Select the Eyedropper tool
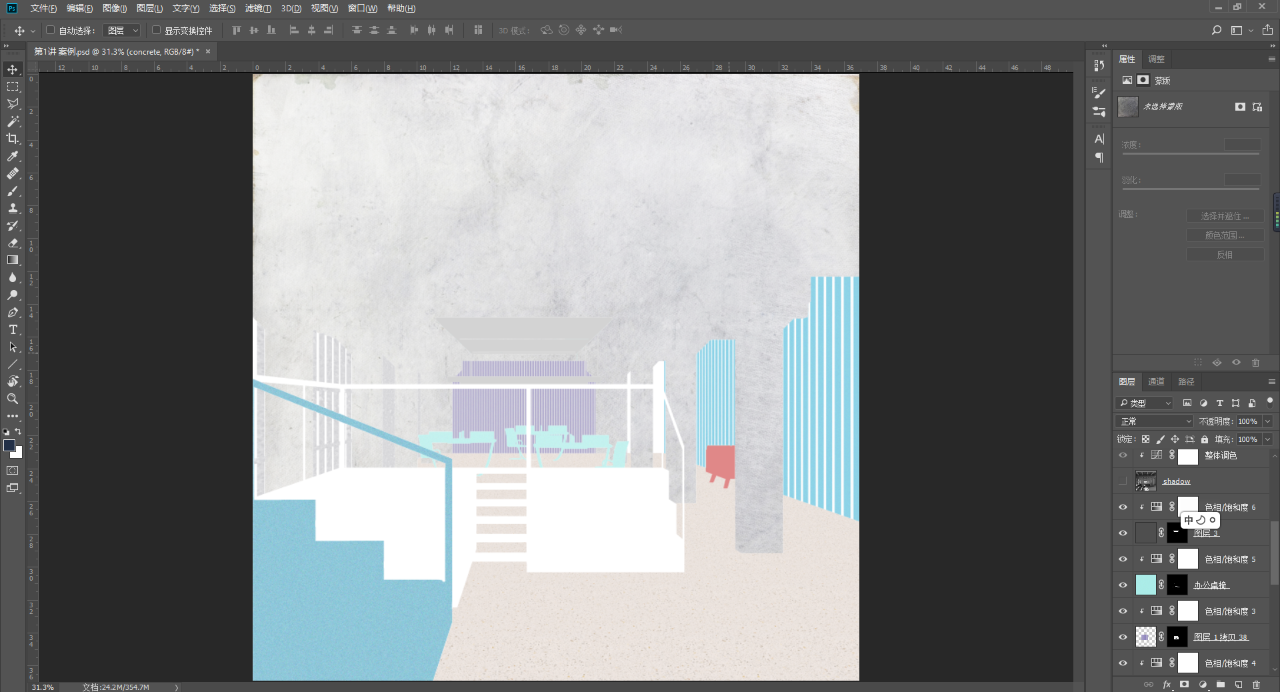The image size is (1280, 692). (13, 156)
